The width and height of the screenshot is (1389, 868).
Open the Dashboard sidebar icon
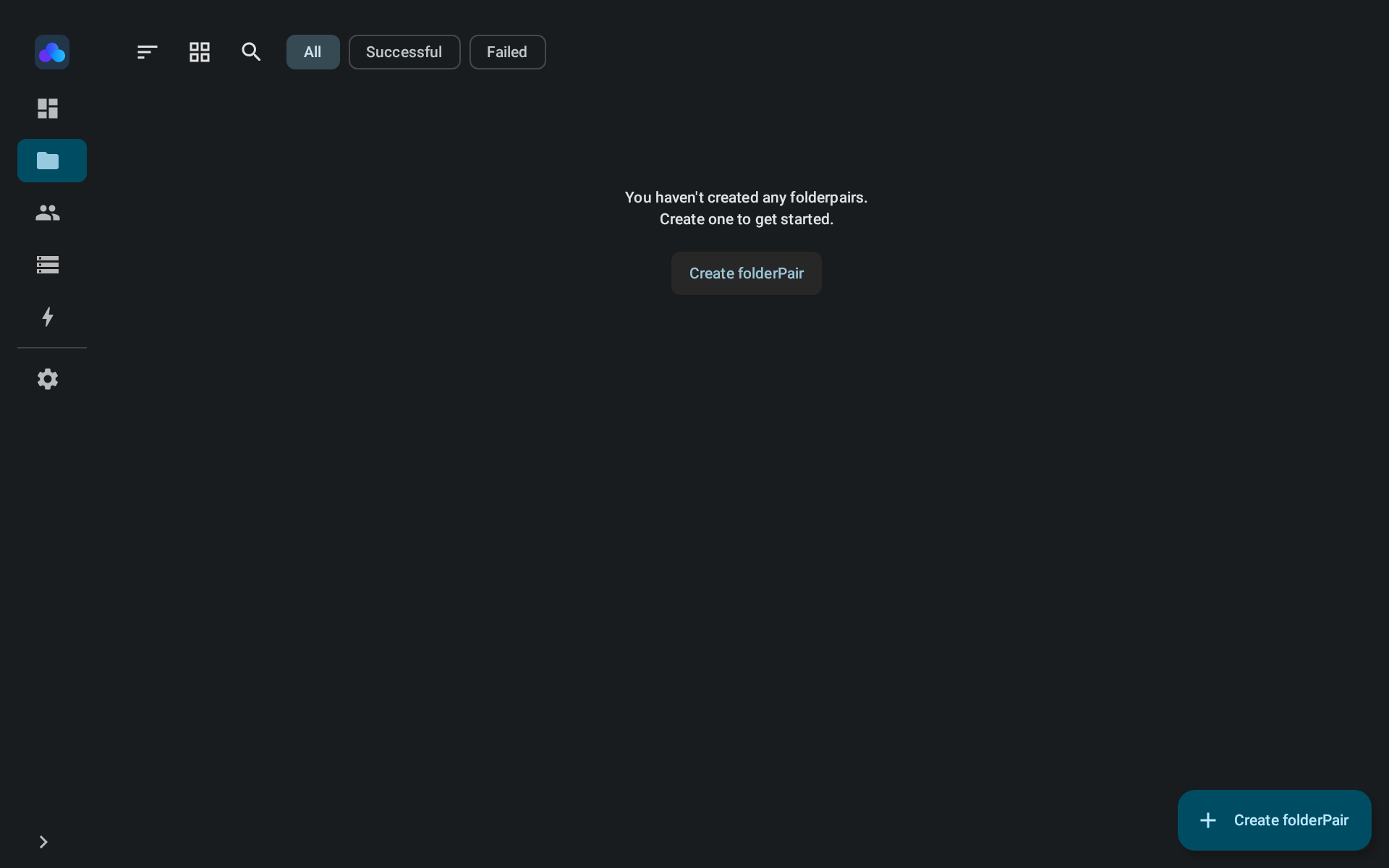click(48, 109)
